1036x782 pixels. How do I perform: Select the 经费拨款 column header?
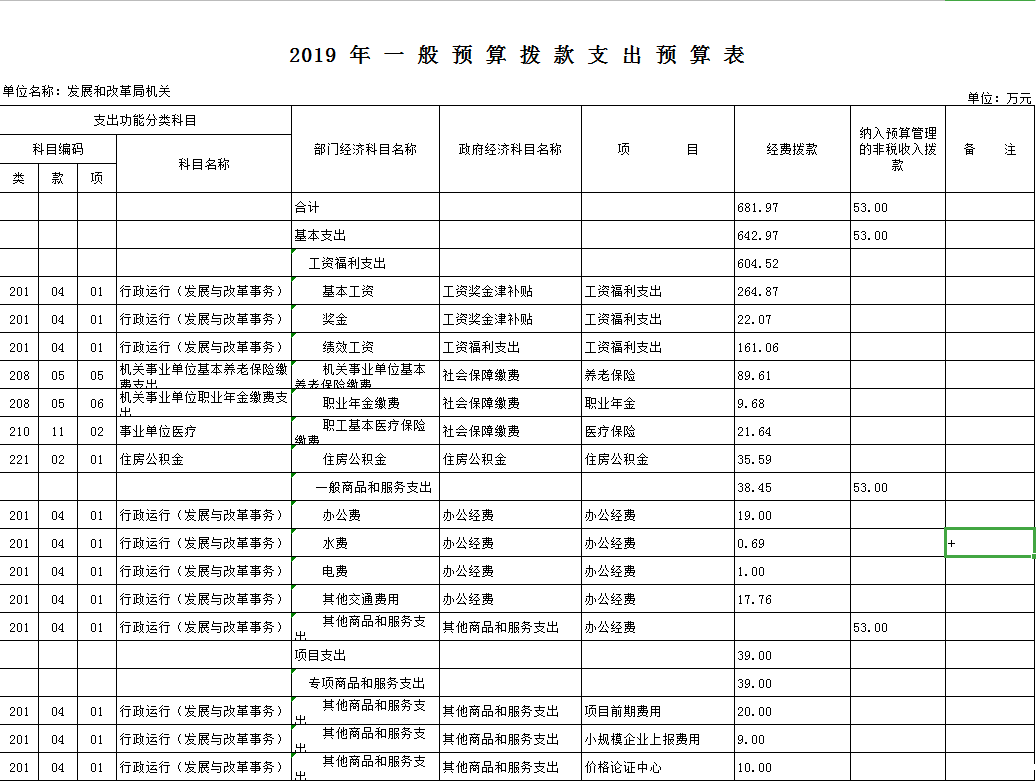[x=792, y=149]
